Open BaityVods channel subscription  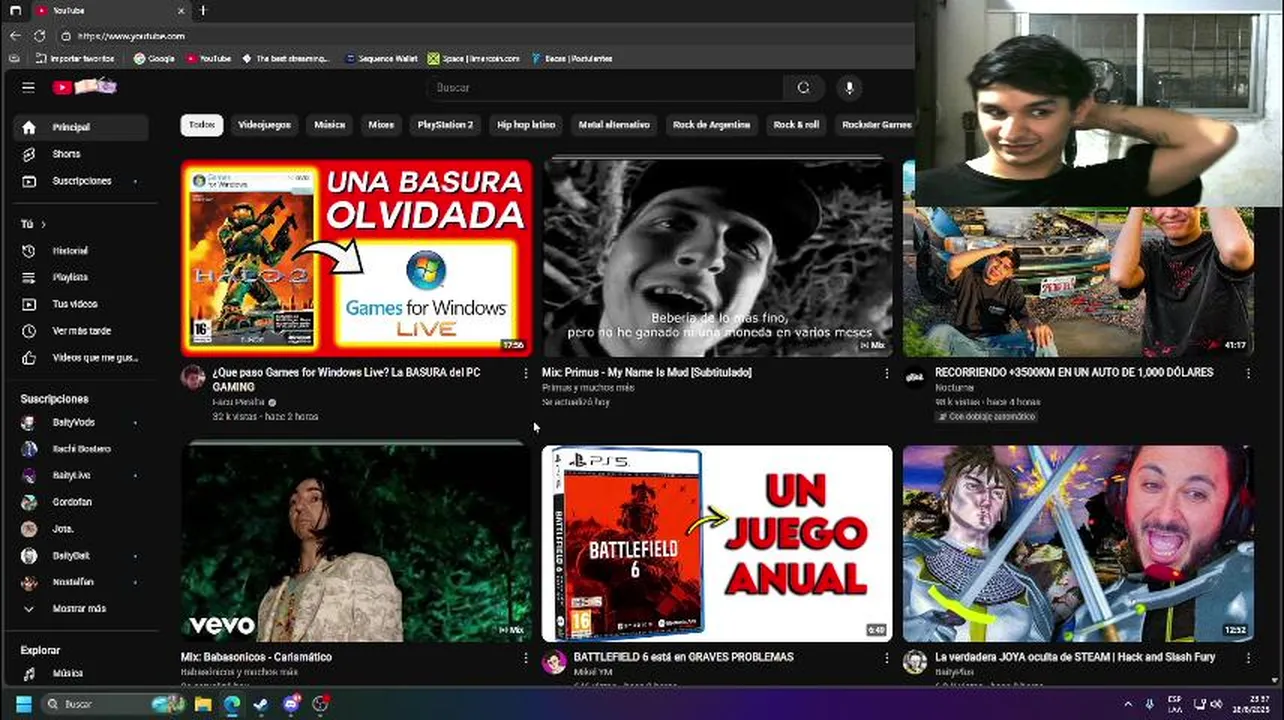(80, 422)
